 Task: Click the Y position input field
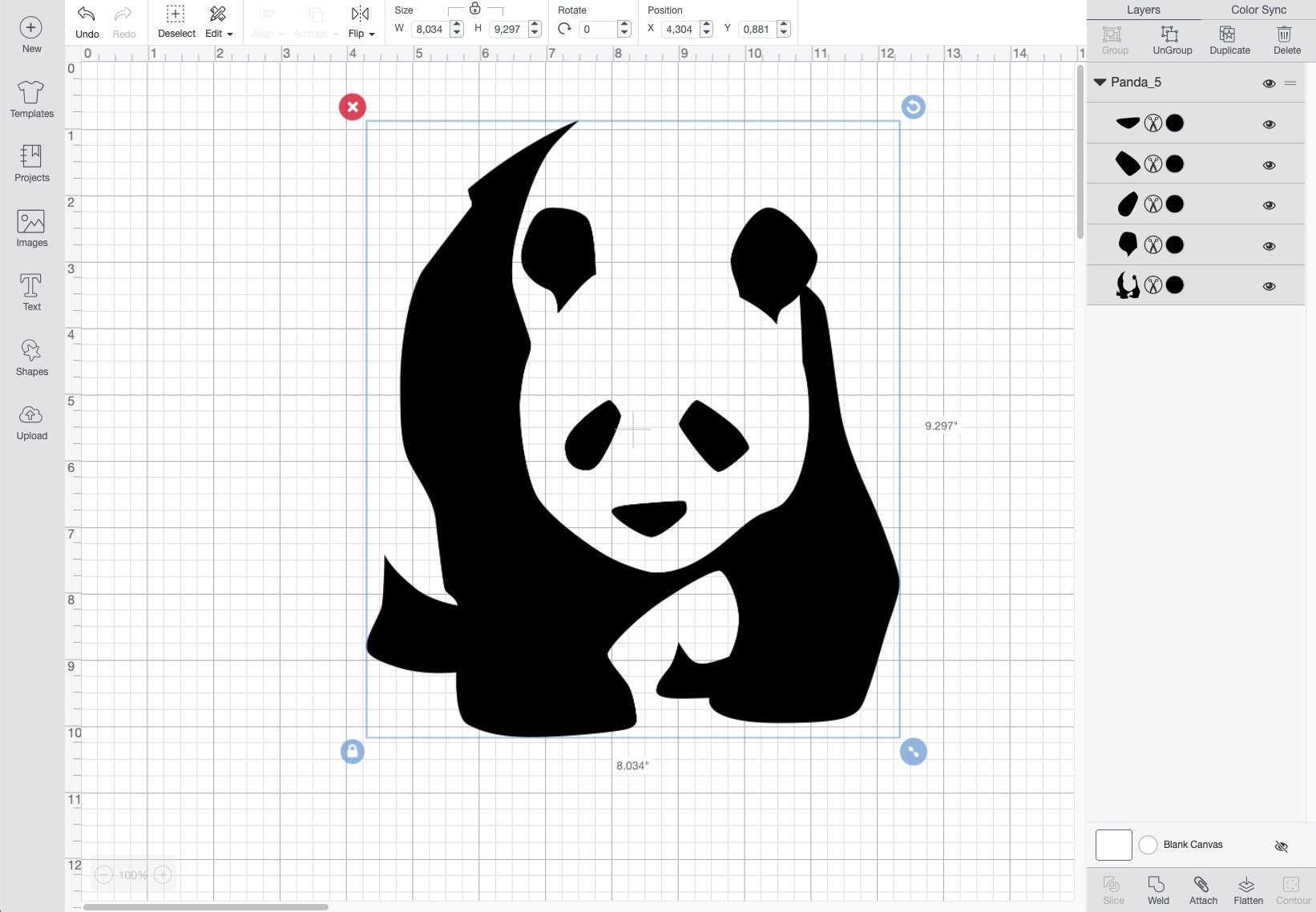point(757,29)
